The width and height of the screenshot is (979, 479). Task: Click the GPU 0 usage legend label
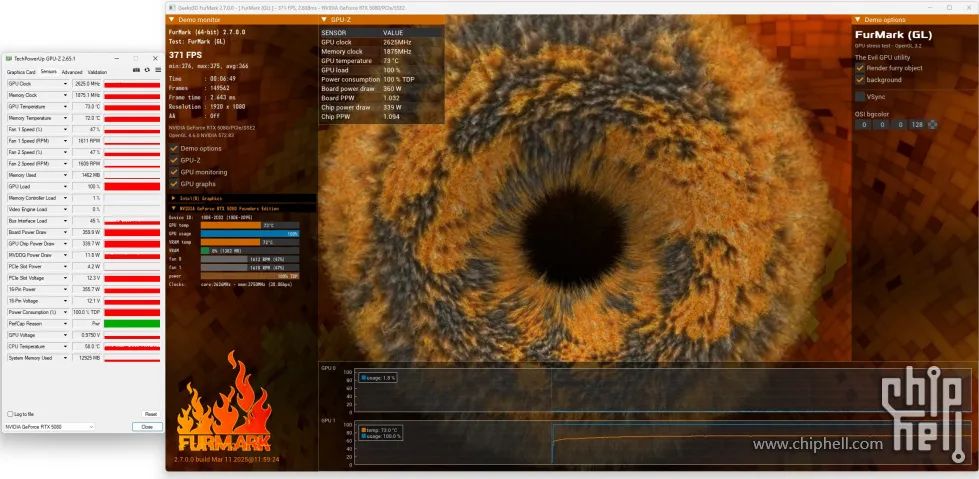(x=377, y=378)
